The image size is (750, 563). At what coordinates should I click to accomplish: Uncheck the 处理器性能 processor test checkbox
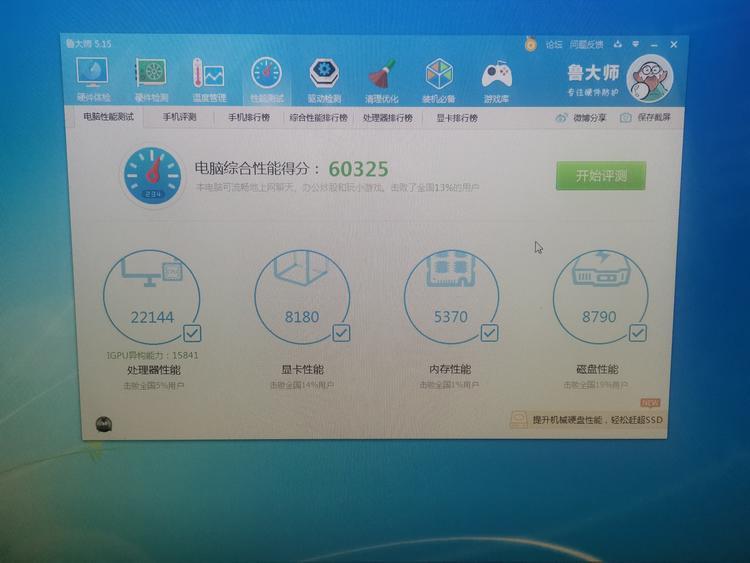pyautogui.click(x=192, y=333)
